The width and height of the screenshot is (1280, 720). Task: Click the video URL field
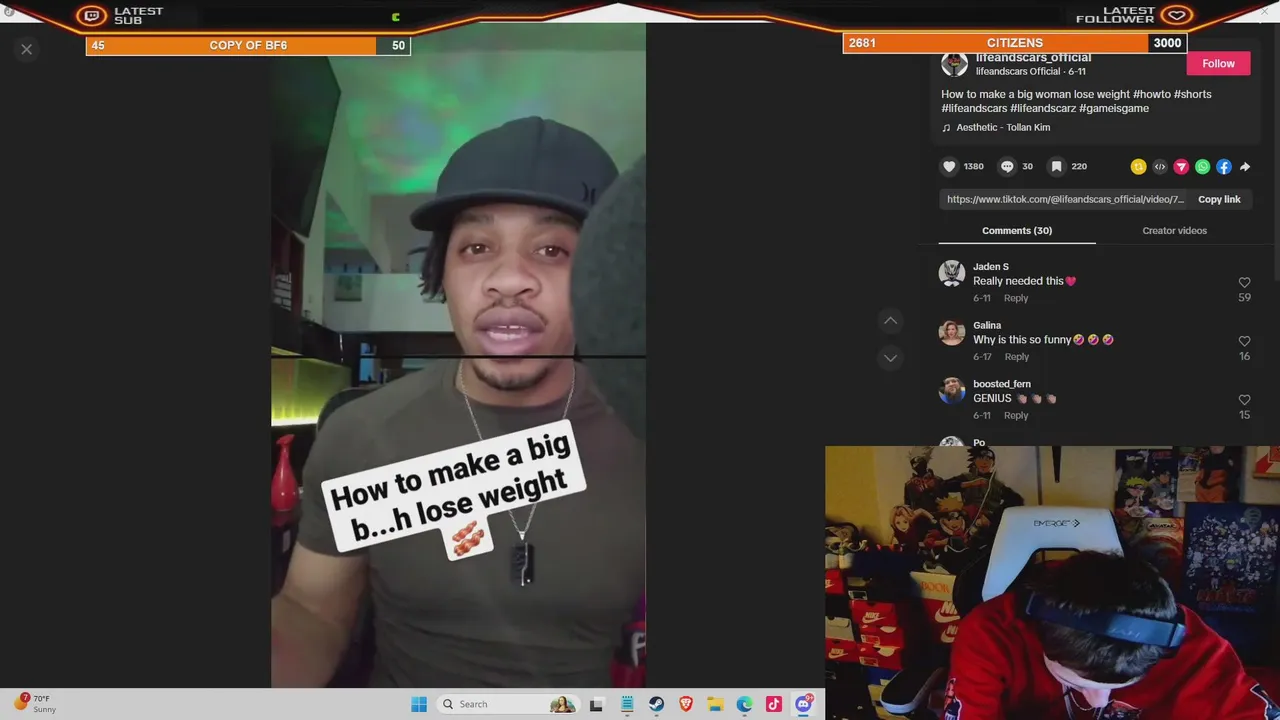point(1065,199)
